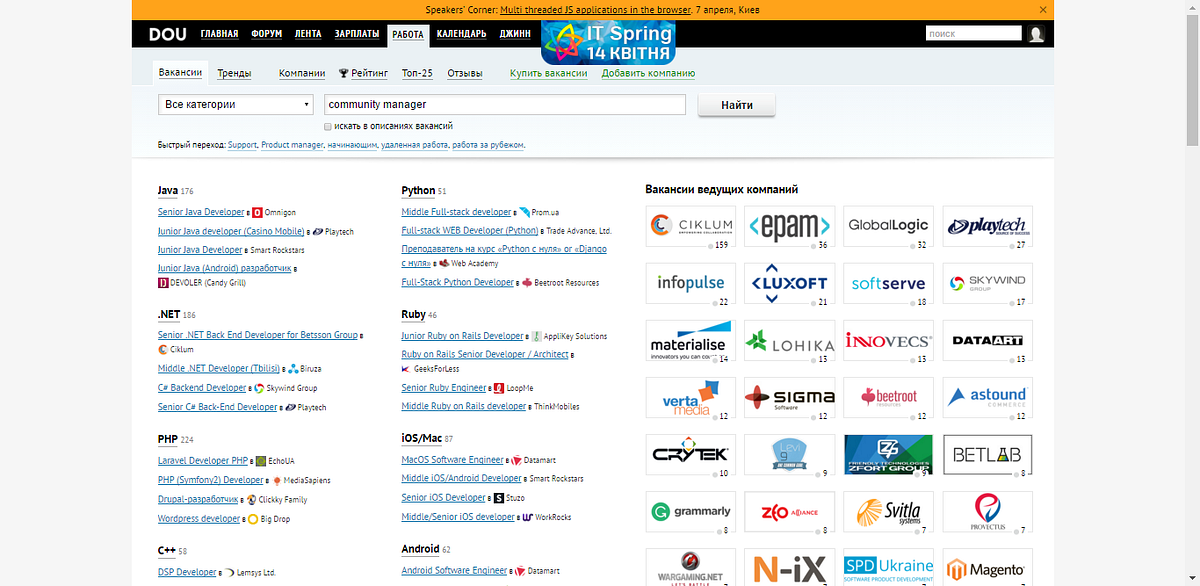1200x586 pixels.
Task: Click the Найти search button
Action: [x=736, y=105]
